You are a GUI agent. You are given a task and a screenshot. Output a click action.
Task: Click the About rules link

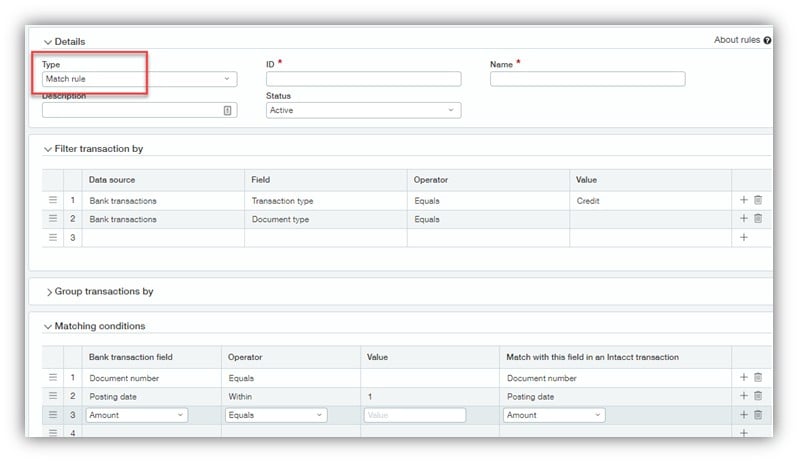736,40
